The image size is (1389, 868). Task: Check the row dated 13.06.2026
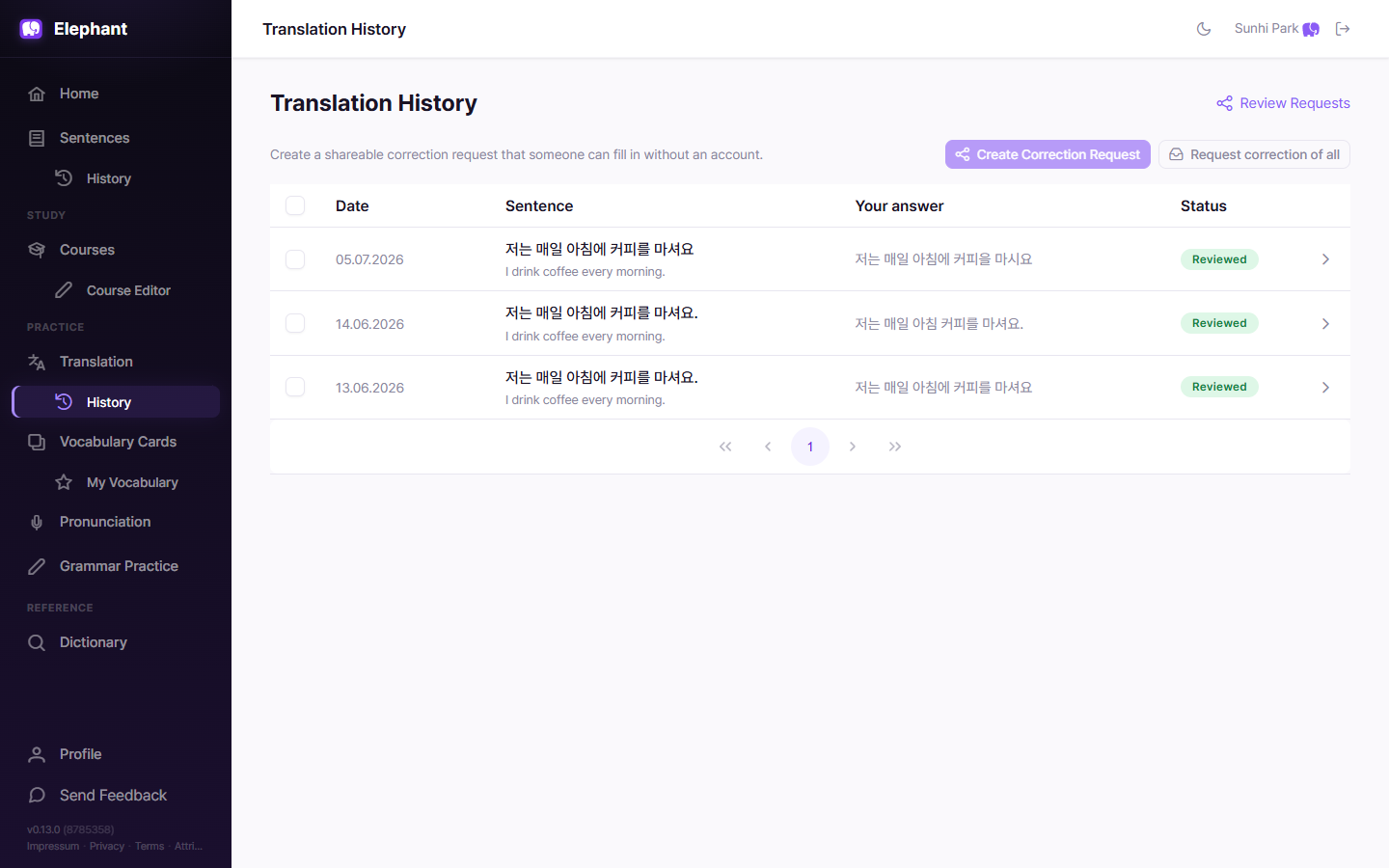tap(295, 387)
